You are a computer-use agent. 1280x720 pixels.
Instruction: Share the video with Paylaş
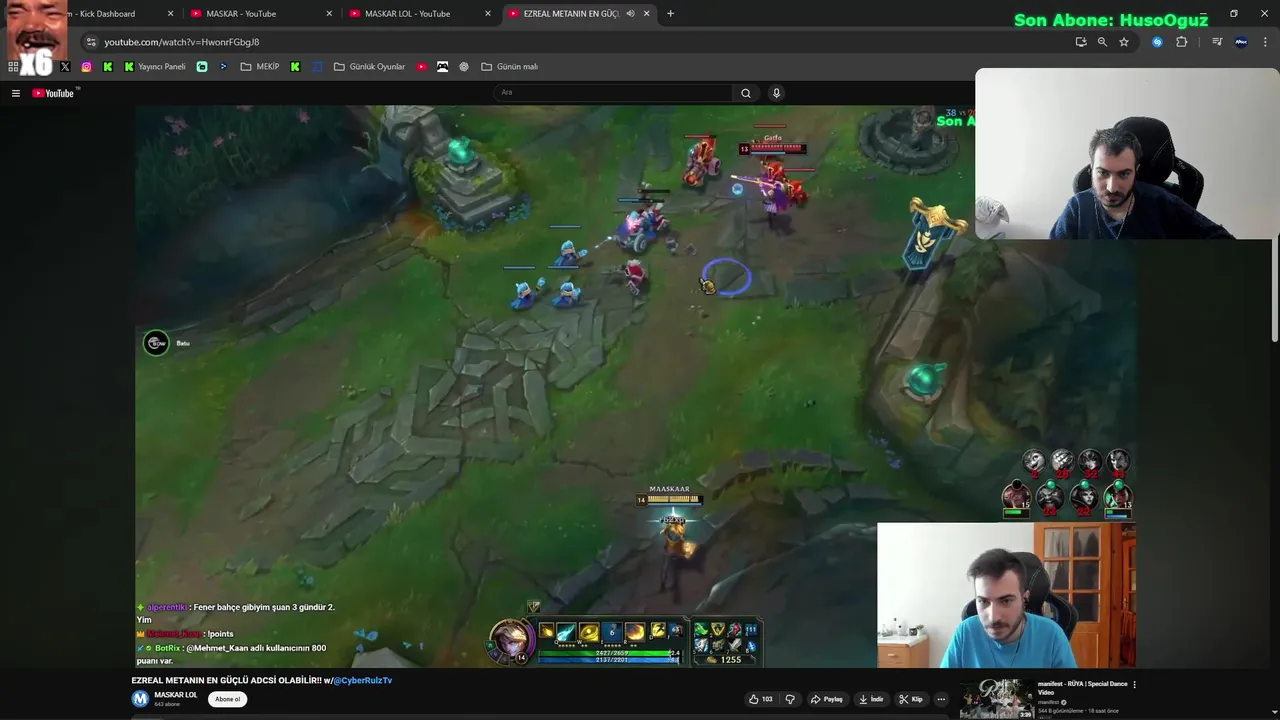point(827,699)
